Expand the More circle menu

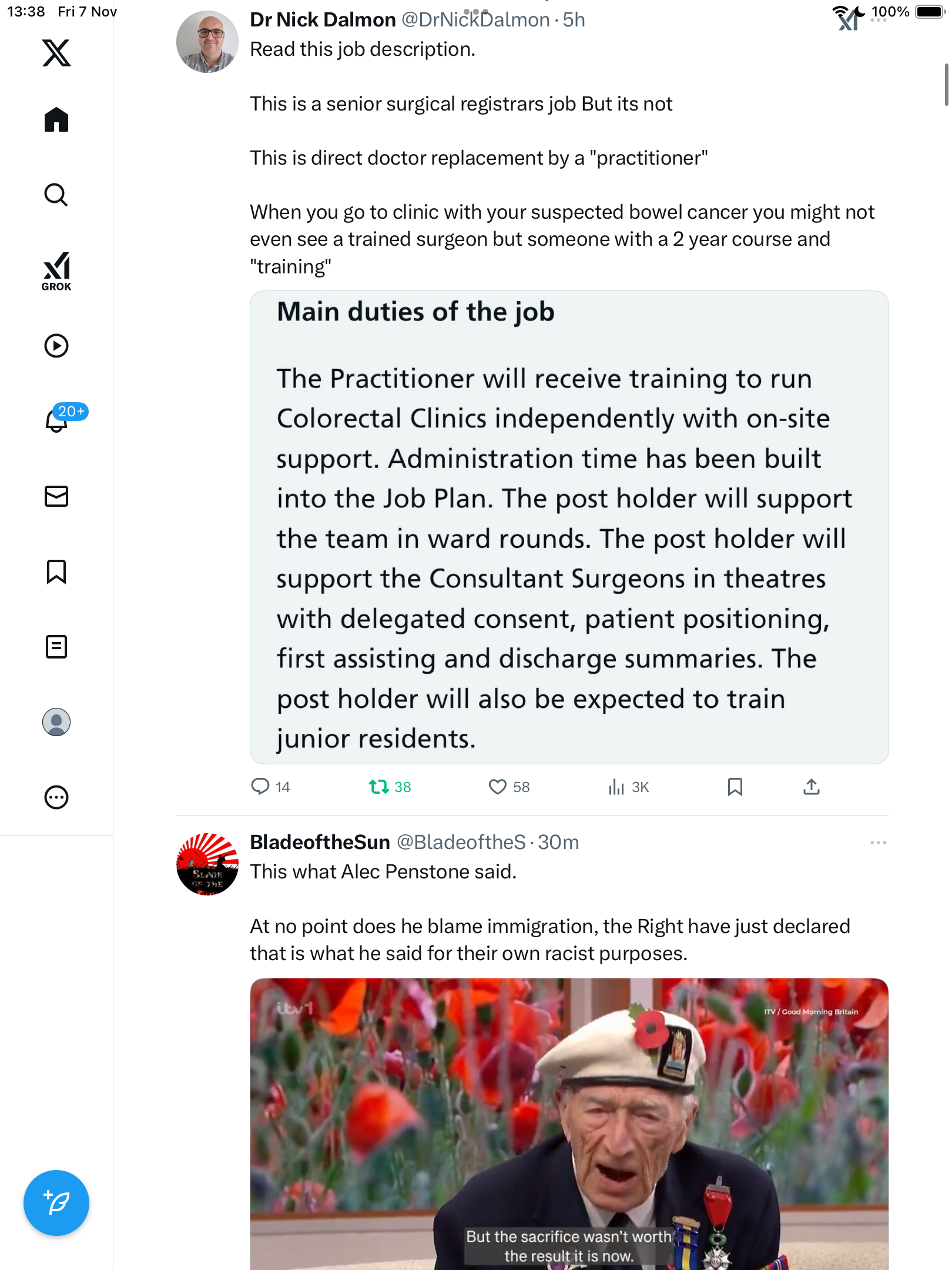56,797
